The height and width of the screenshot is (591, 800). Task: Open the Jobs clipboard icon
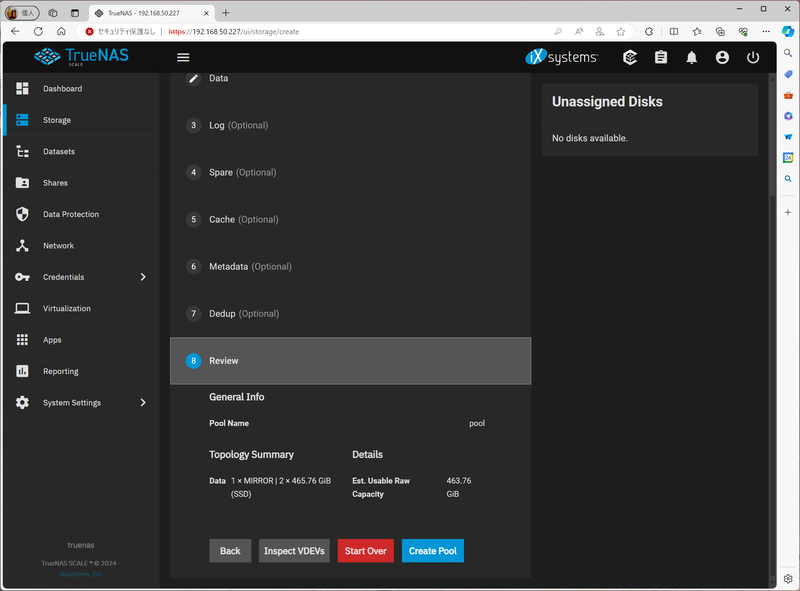tap(661, 57)
